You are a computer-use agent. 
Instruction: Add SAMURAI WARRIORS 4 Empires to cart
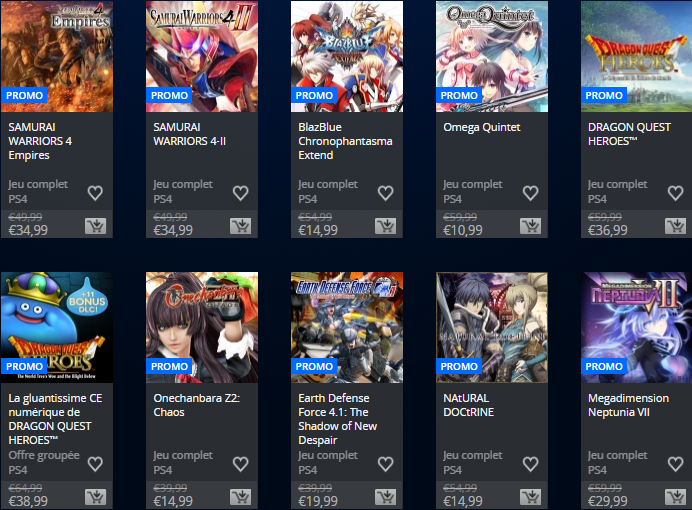pos(95,226)
